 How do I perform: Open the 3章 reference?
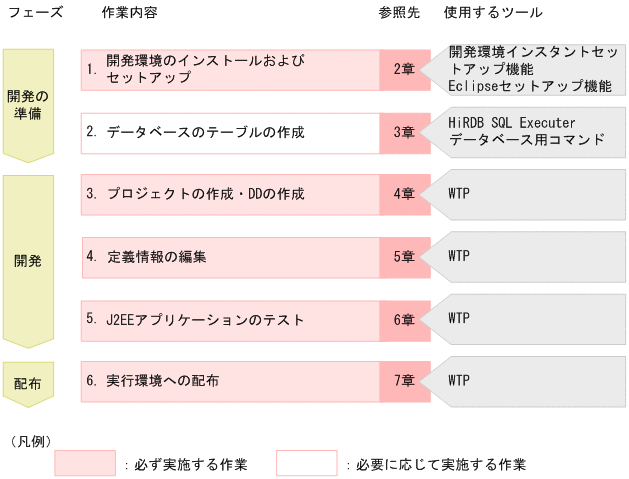(x=404, y=132)
